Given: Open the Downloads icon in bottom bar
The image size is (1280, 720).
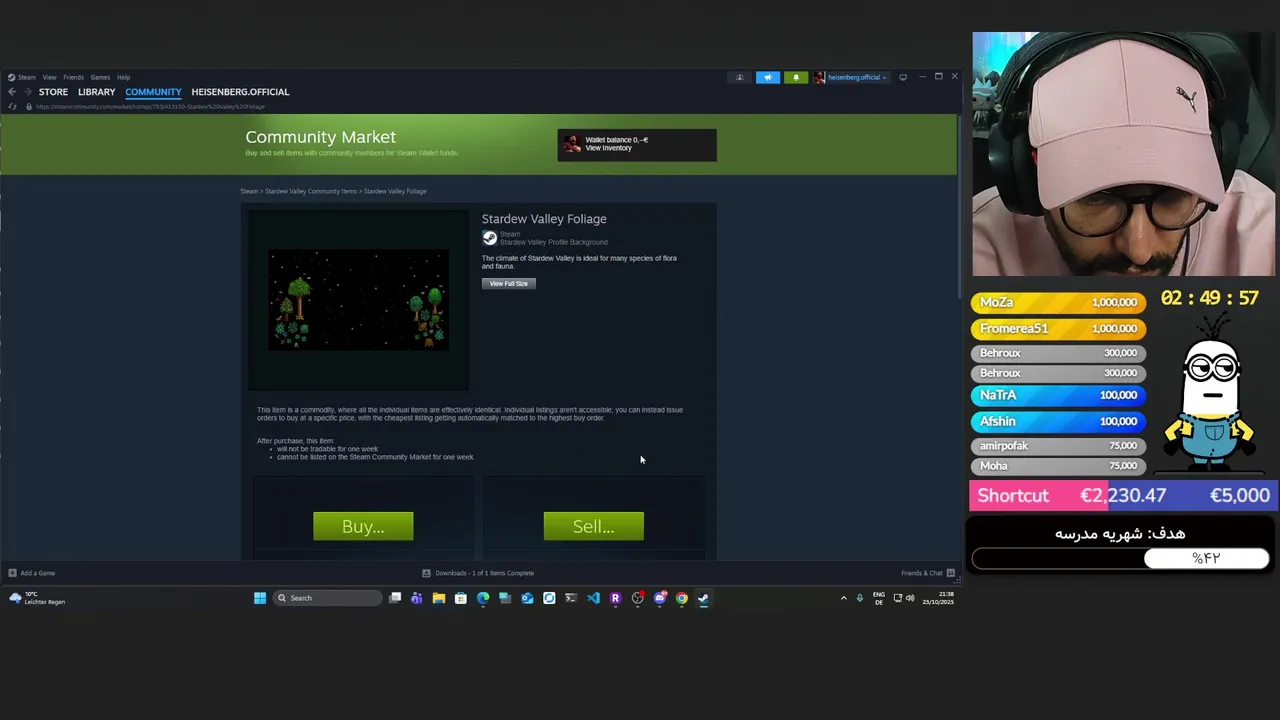Looking at the screenshot, I should click(426, 573).
